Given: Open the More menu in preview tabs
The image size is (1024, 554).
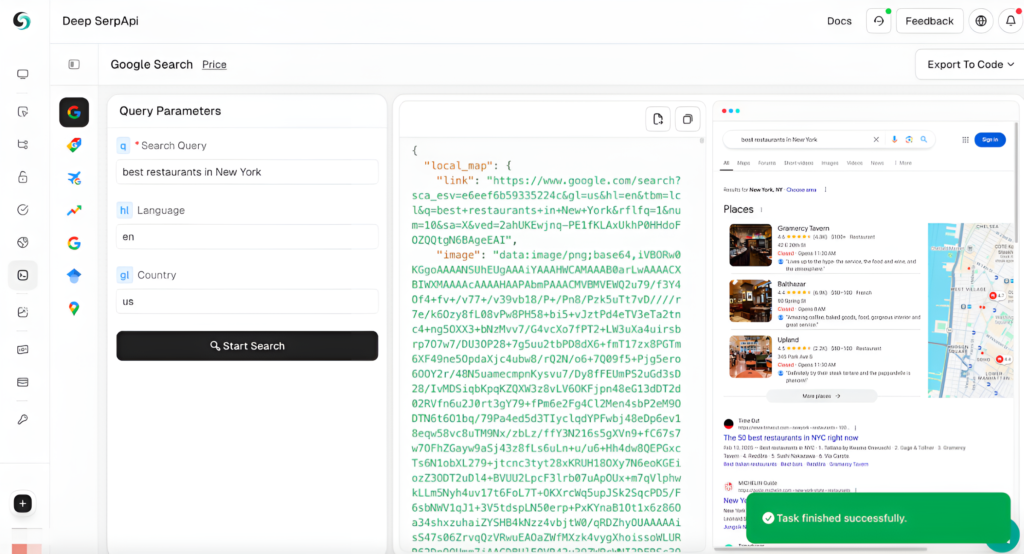Looking at the screenshot, I should (904, 163).
